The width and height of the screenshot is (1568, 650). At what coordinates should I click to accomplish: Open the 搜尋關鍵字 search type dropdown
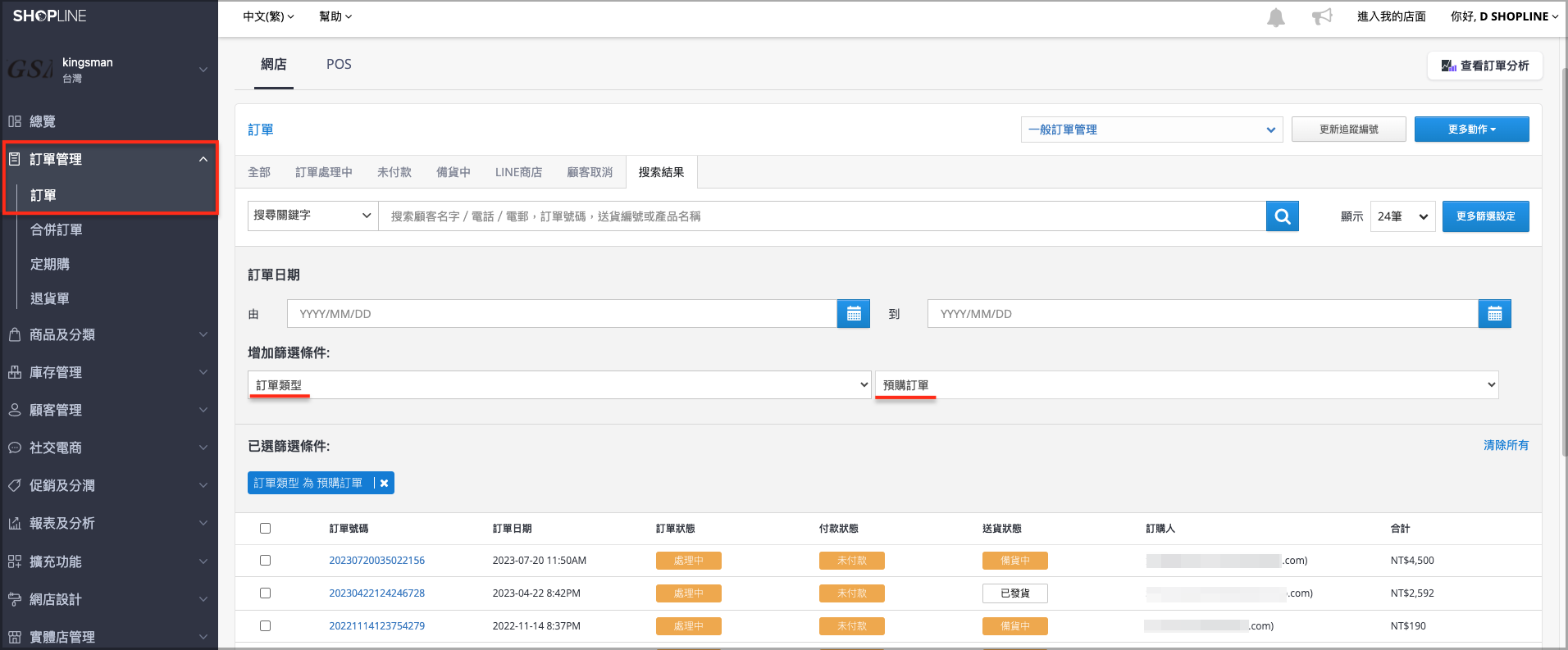click(x=312, y=216)
